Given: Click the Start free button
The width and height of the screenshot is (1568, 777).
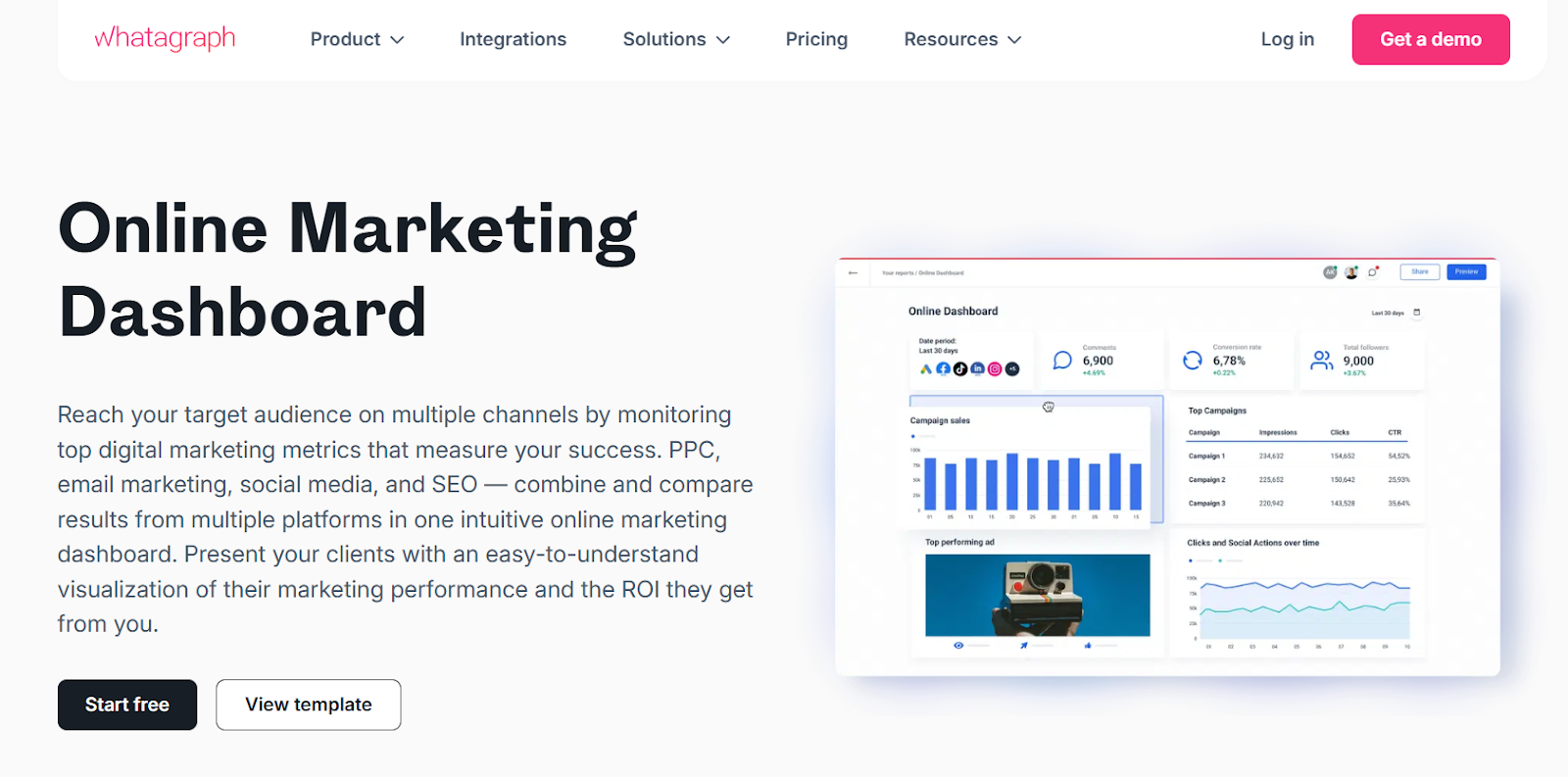Looking at the screenshot, I should pyautogui.click(x=127, y=704).
